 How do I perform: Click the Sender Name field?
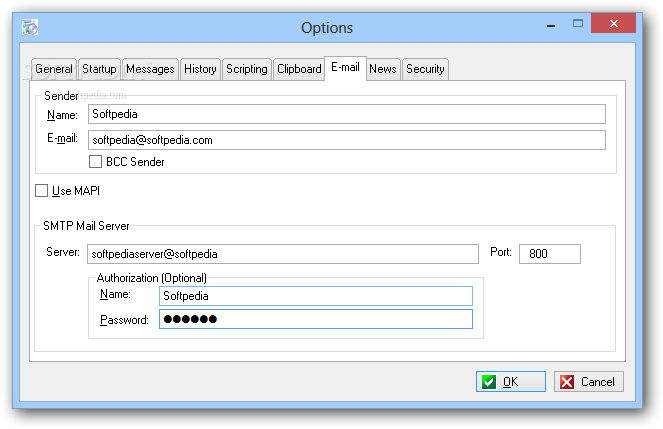point(347,114)
